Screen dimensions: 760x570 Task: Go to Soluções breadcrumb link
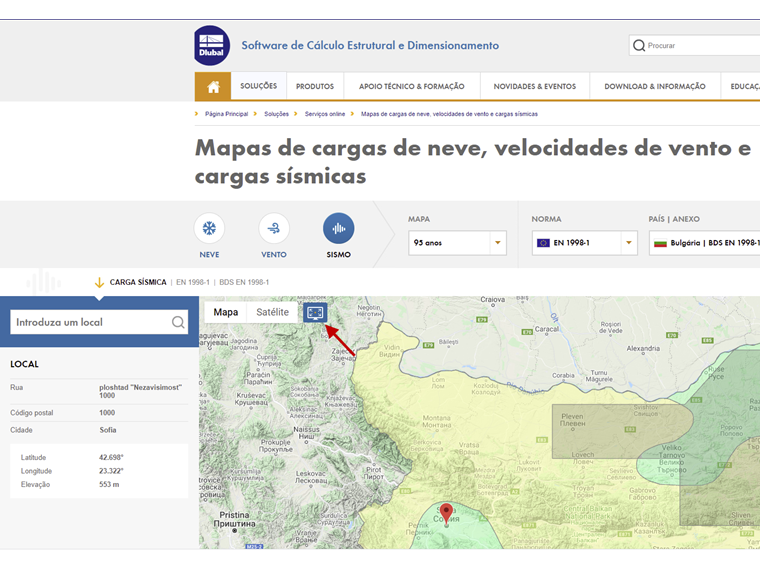point(276,114)
